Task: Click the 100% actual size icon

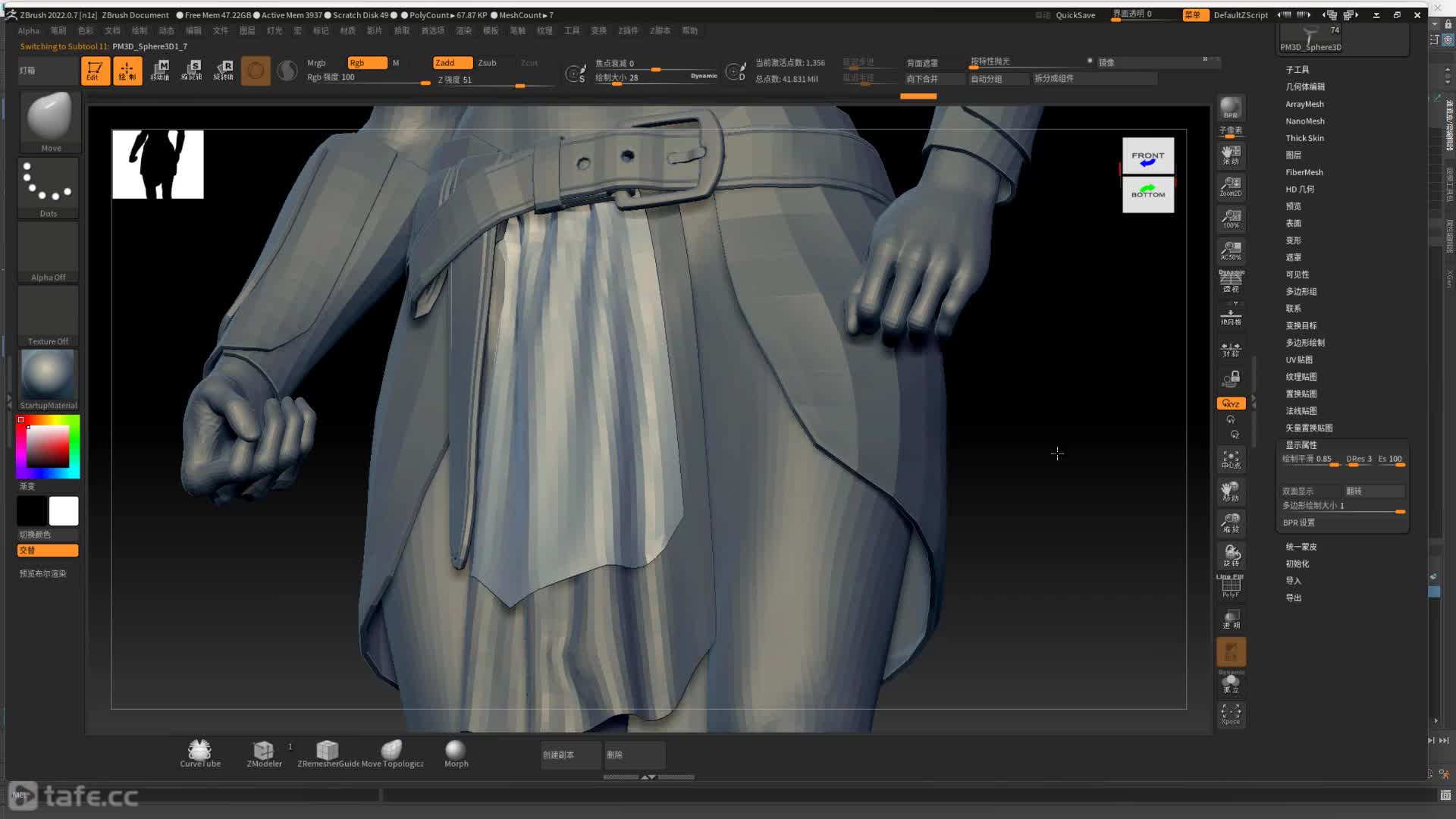Action: coord(1231,219)
